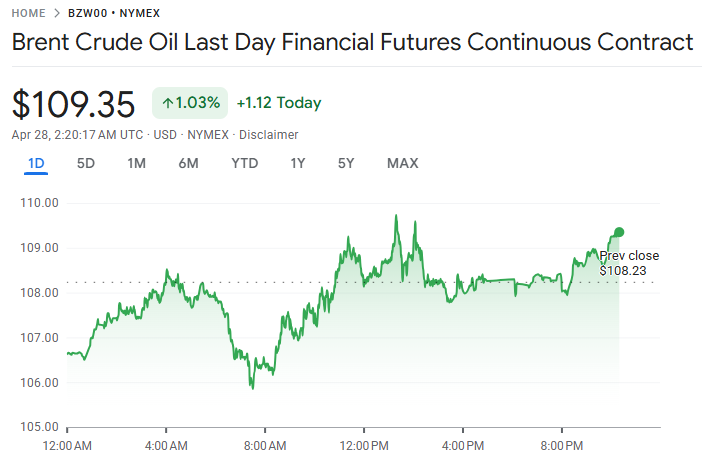Screen dimensions: 702x457
Task: Select the 6M range tab
Action: point(188,163)
